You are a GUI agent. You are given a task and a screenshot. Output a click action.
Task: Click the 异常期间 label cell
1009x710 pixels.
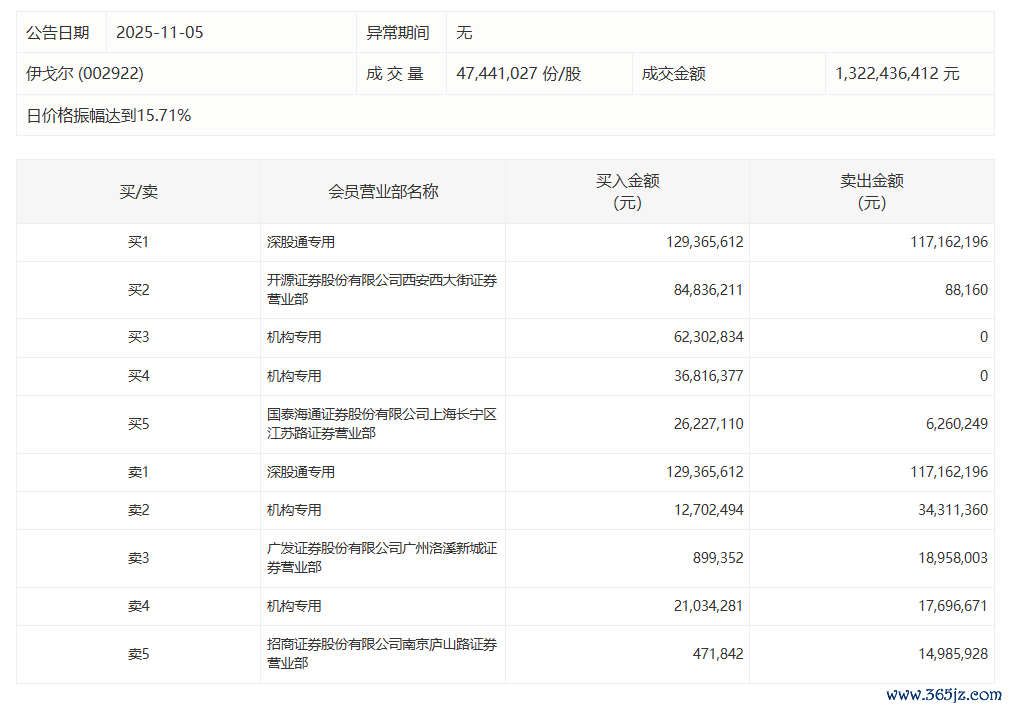coord(398,32)
